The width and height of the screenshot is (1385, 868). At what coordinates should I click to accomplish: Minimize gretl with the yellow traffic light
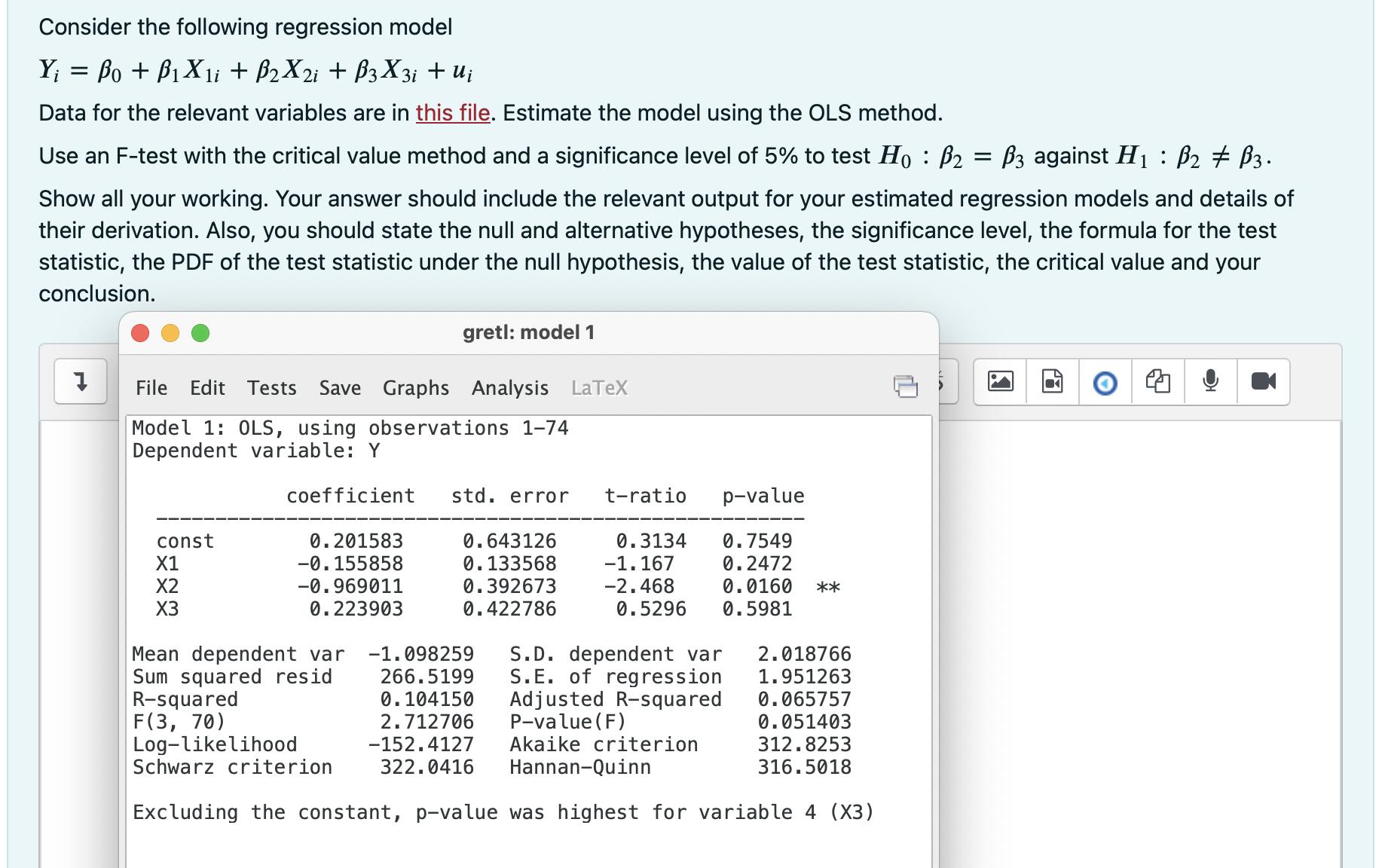coord(170,332)
